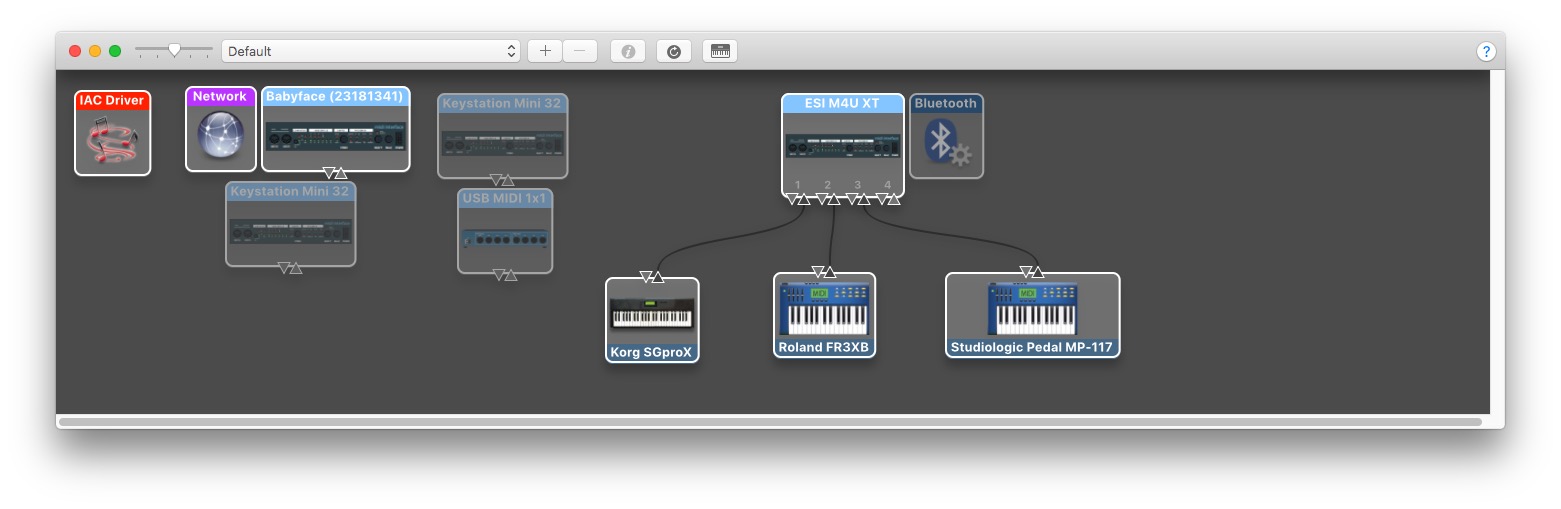Click port 2 connectors on ESI M4U XT

click(x=828, y=199)
